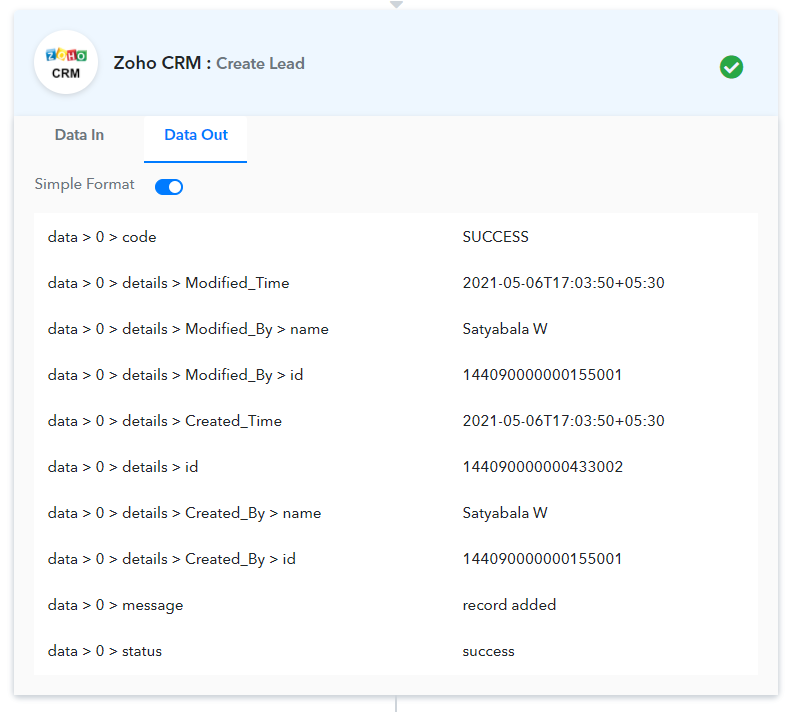The image size is (793, 712).
Task: Click the 'data > 0 > code' key
Action: pyautogui.click(x=102, y=237)
